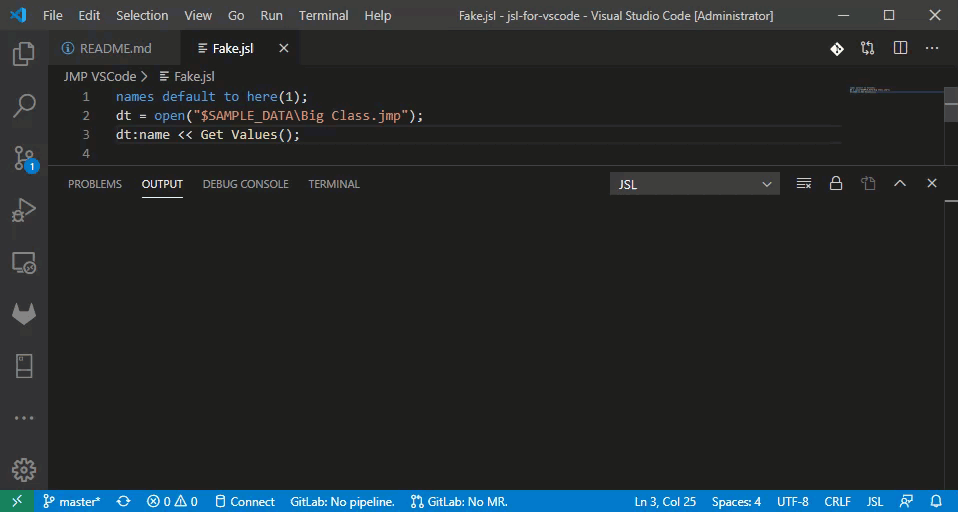Switch to the DEBUG CONSOLE tab

[x=246, y=184]
